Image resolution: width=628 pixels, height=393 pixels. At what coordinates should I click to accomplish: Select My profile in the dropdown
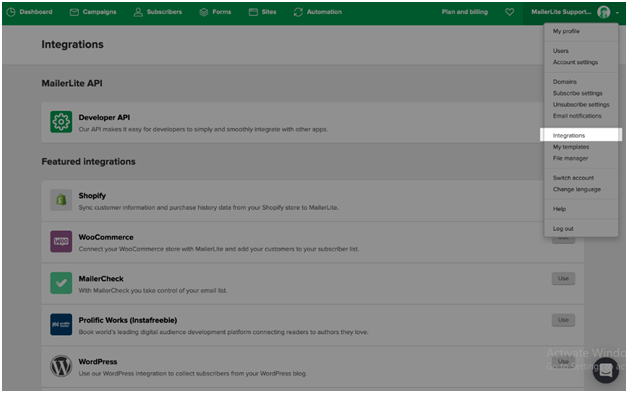click(566, 31)
